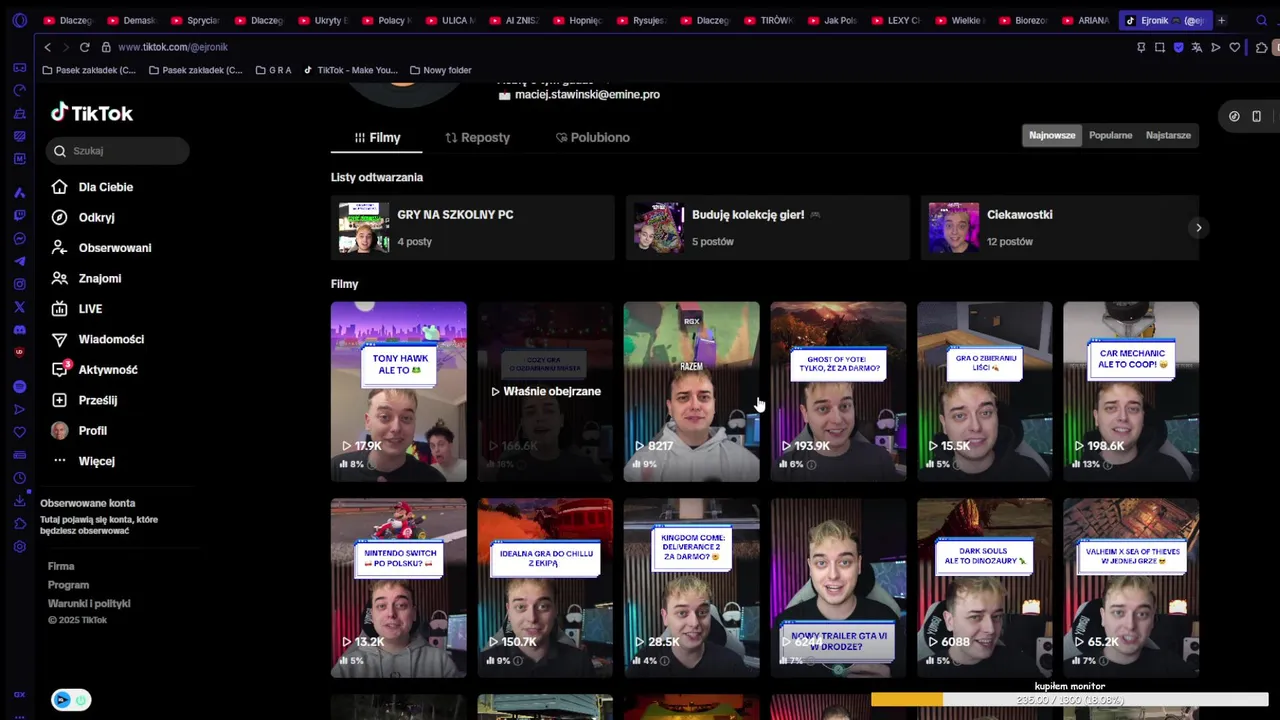Open the GRA O ZBIERANIU LIŚCI video

click(985, 391)
